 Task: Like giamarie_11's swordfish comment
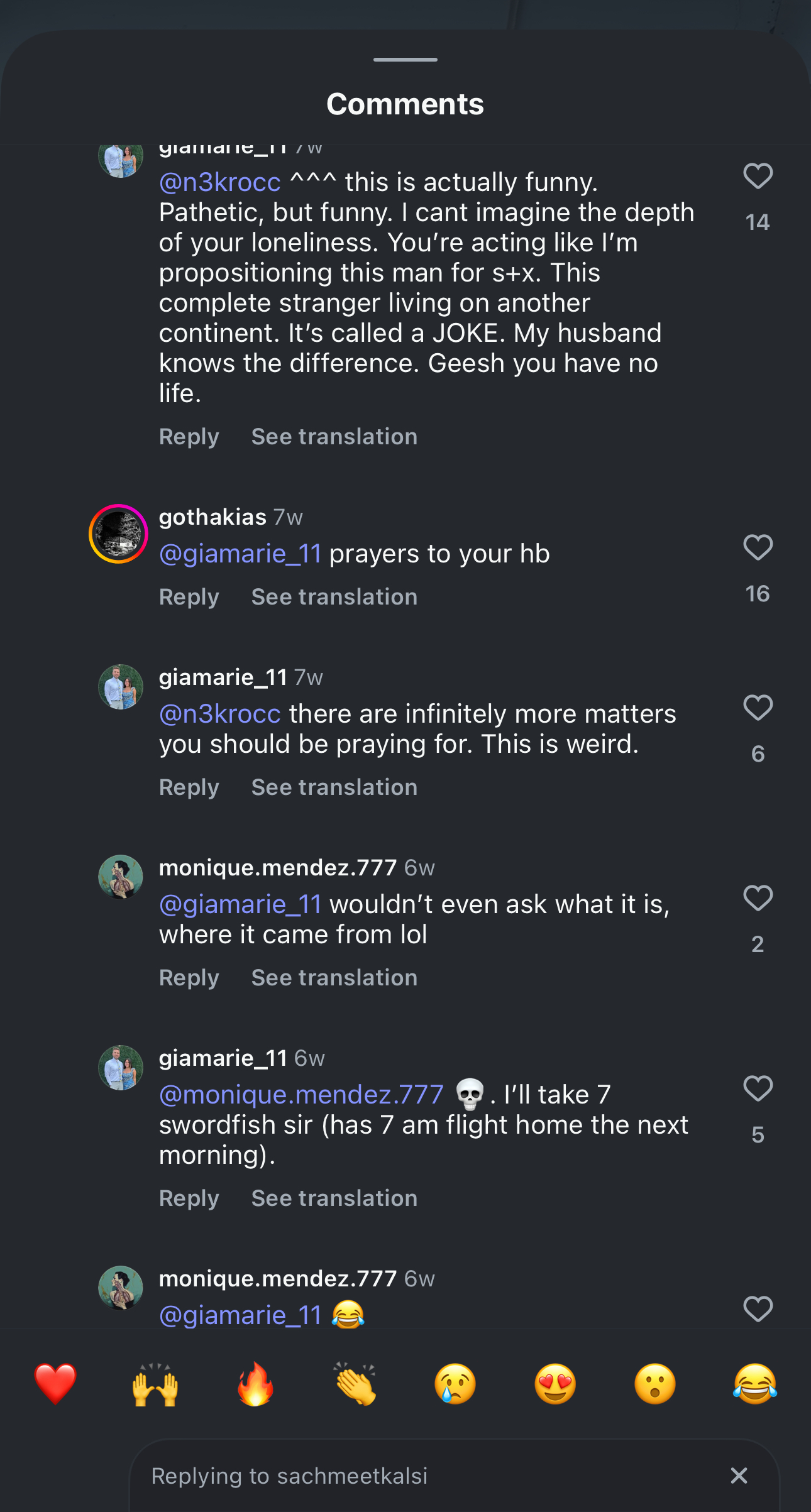click(x=758, y=1088)
